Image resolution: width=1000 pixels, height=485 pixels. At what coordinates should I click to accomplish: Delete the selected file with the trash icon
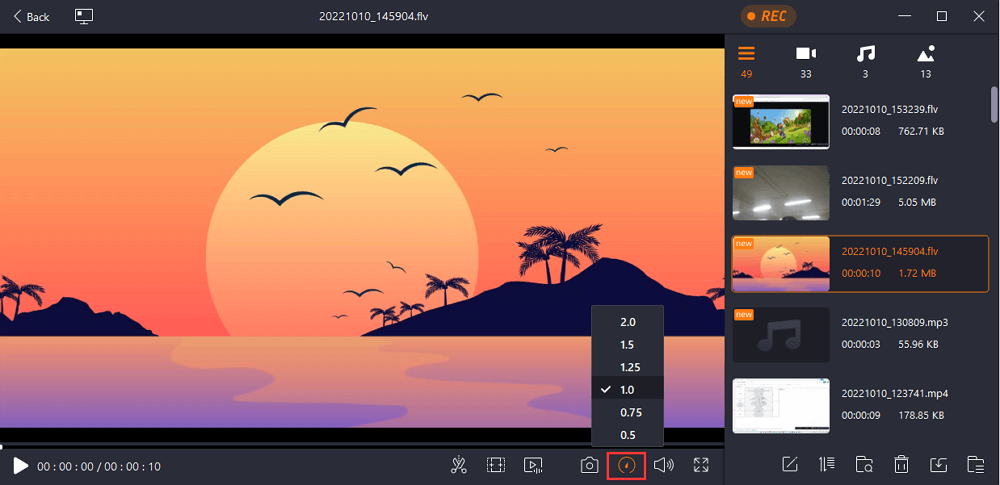tap(901, 464)
